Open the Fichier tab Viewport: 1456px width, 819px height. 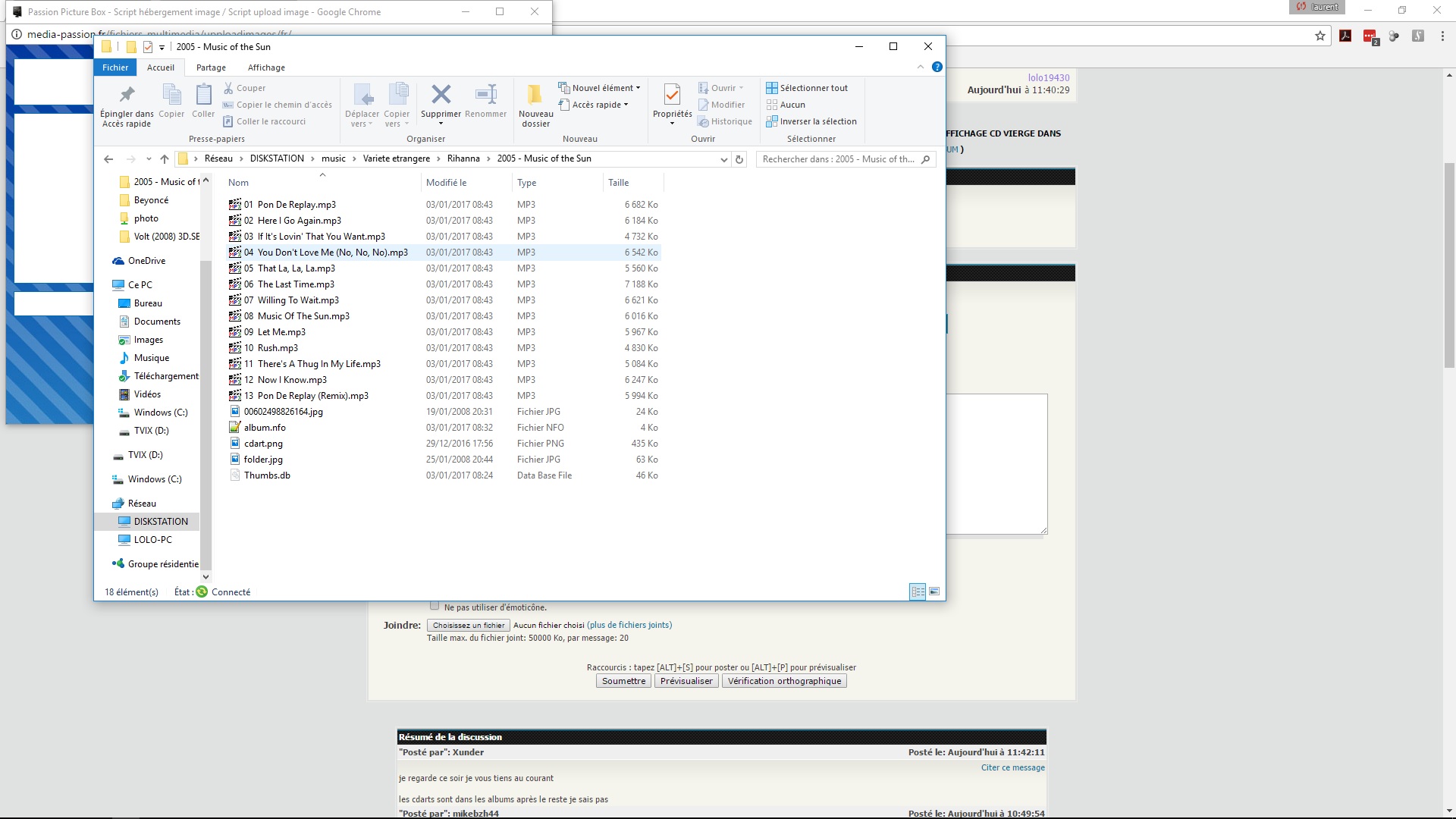tap(115, 67)
